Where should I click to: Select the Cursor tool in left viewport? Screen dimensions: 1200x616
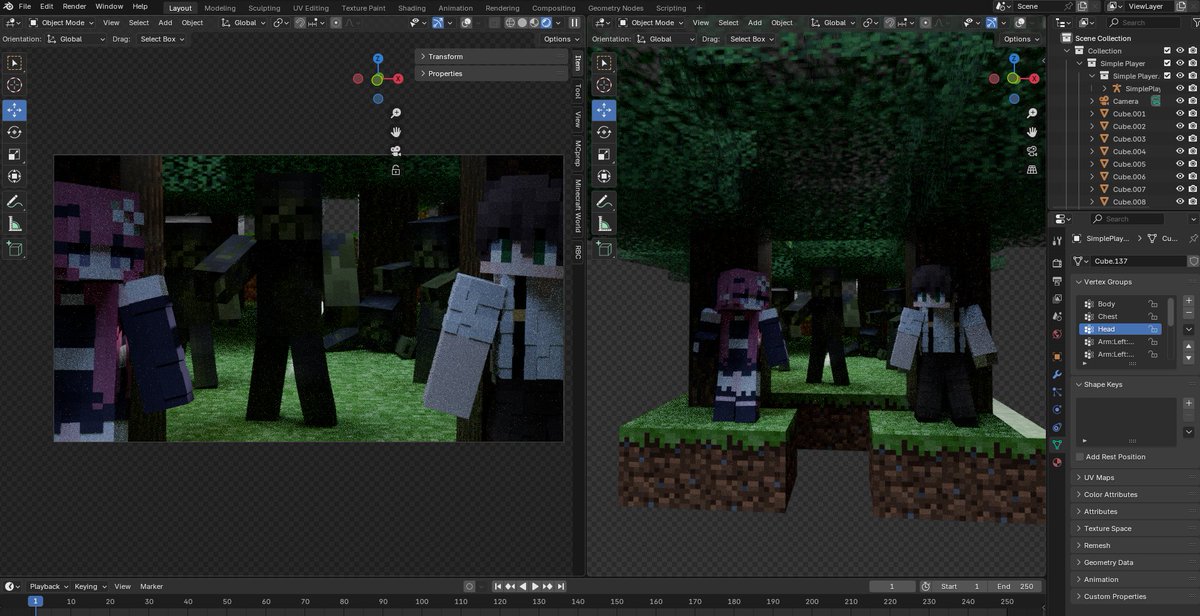15,85
